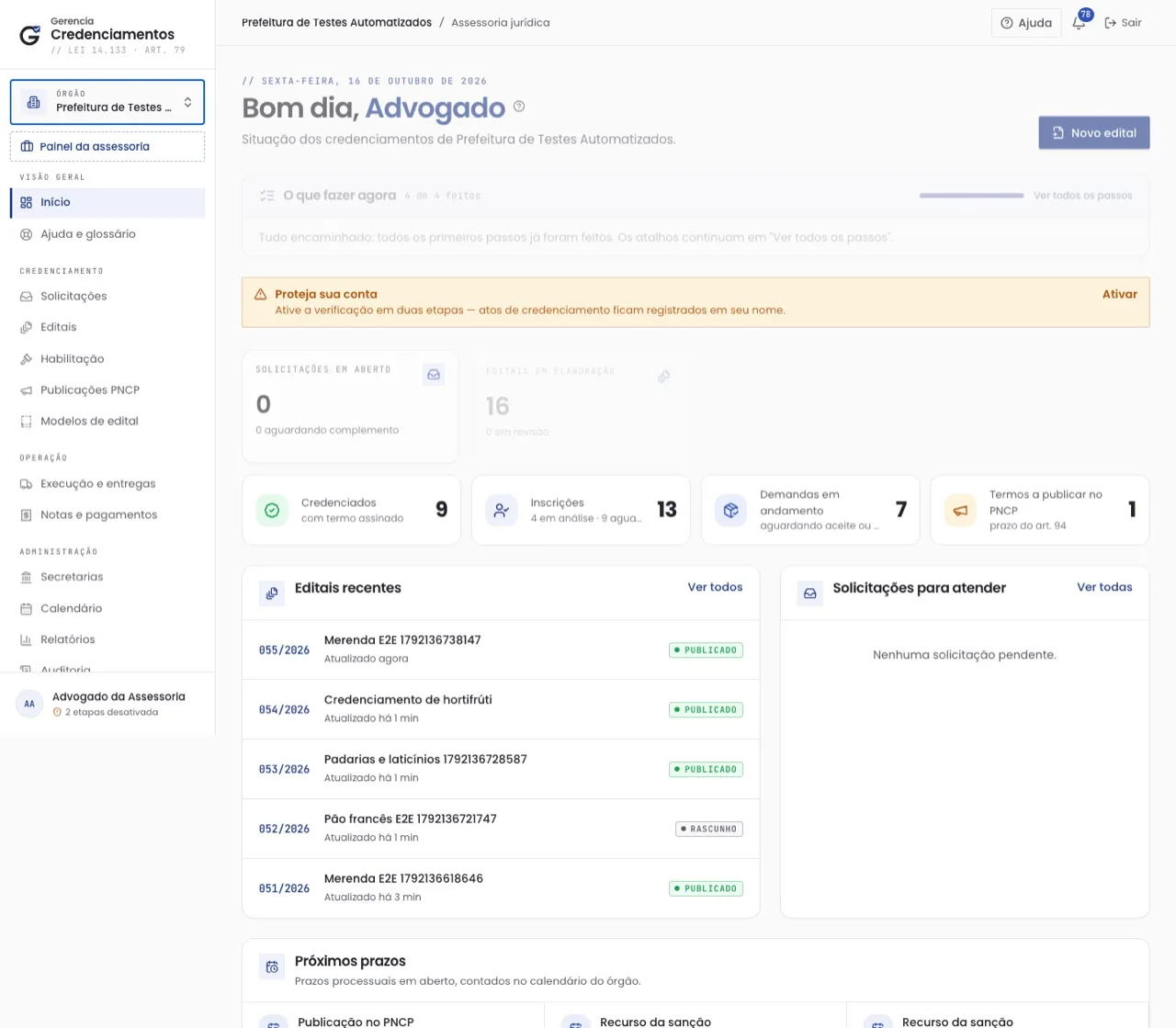Open Publicações PNCP in the sidebar
Image resolution: width=1176 pixels, height=1028 pixels.
coord(107,390)
